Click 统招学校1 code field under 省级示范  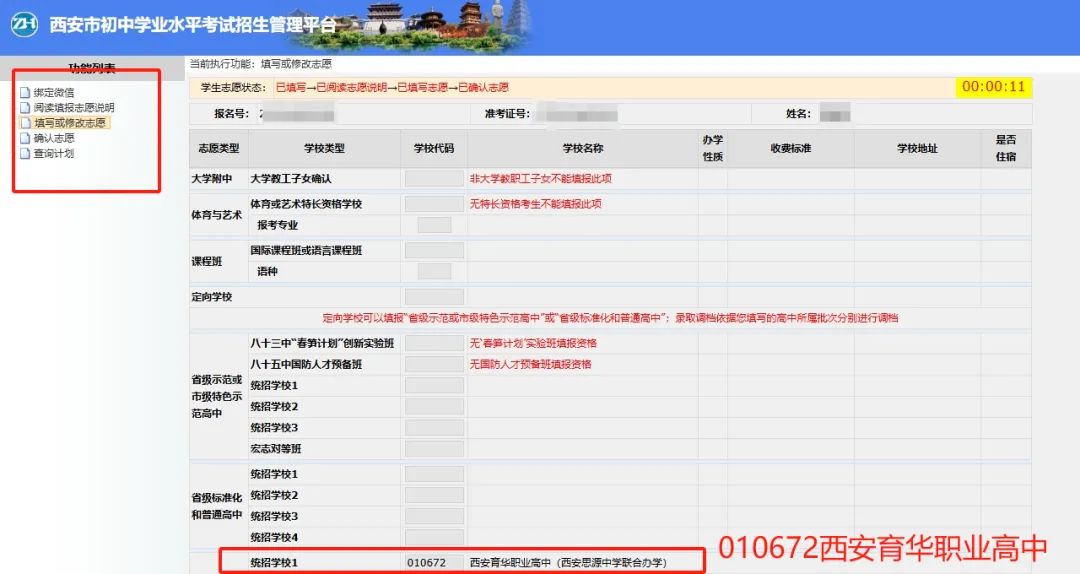(434, 385)
